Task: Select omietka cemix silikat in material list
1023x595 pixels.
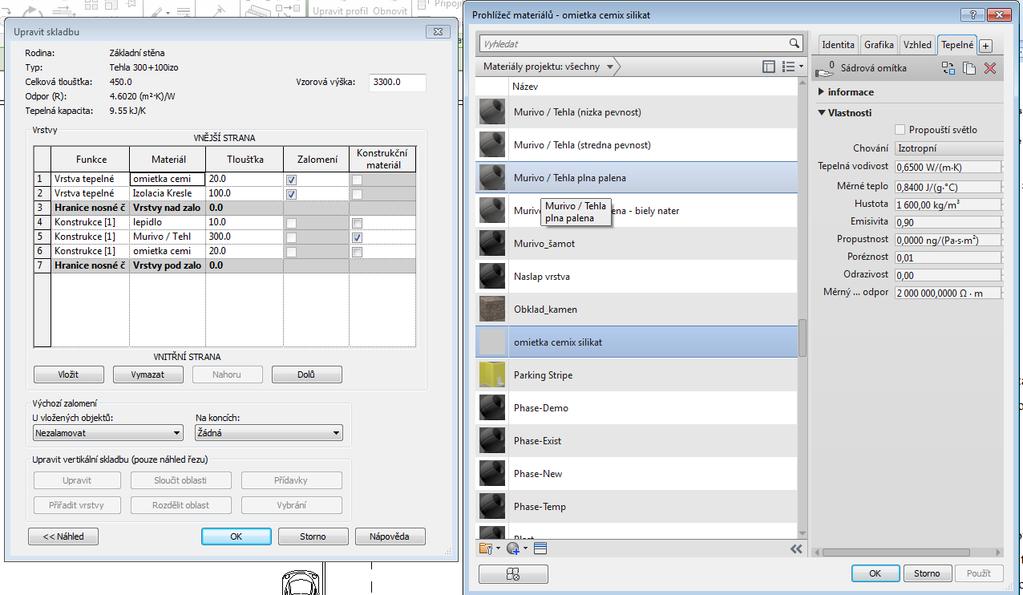Action: 637,342
